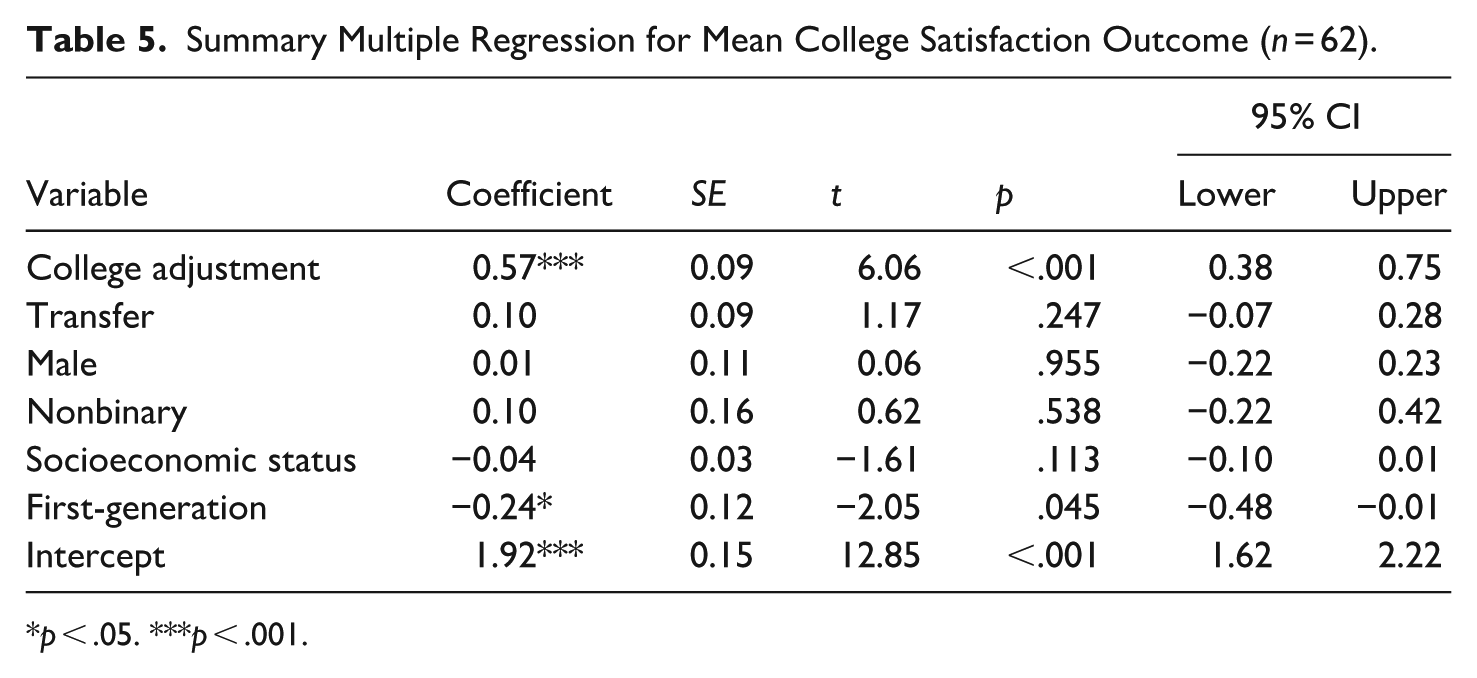Viewport: 1477px width, 678px height.
Task: Select the SE column header
Action: pyautogui.click(x=708, y=193)
